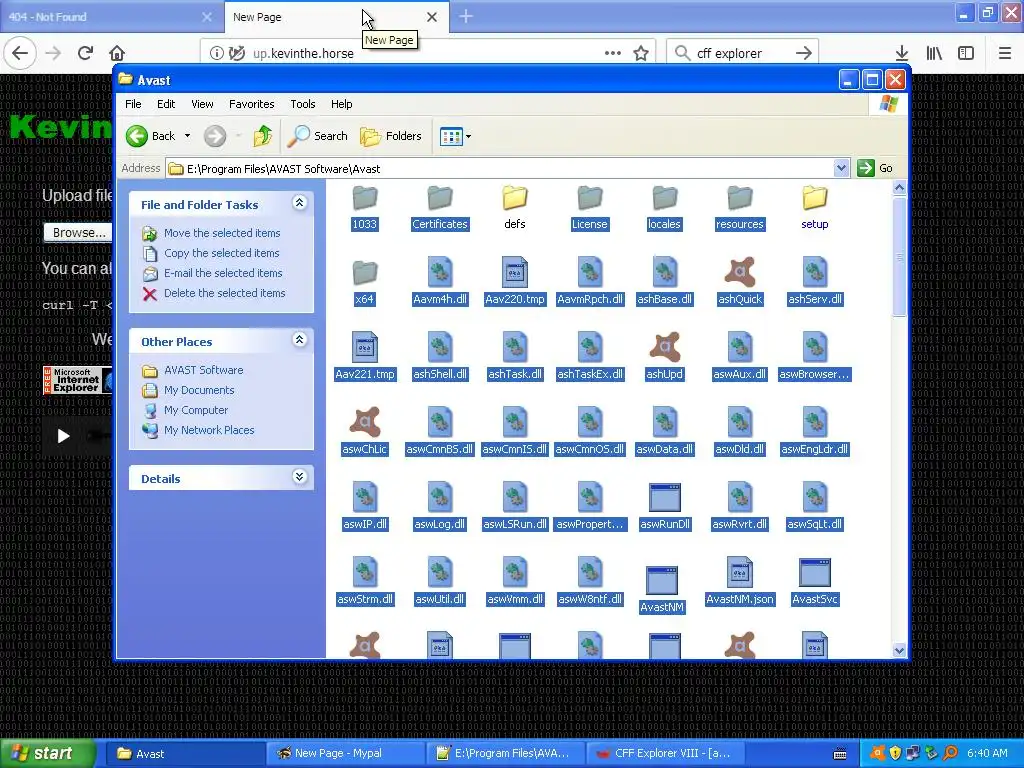
Task: Click the play button on webpage player
Action: (x=63, y=436)
